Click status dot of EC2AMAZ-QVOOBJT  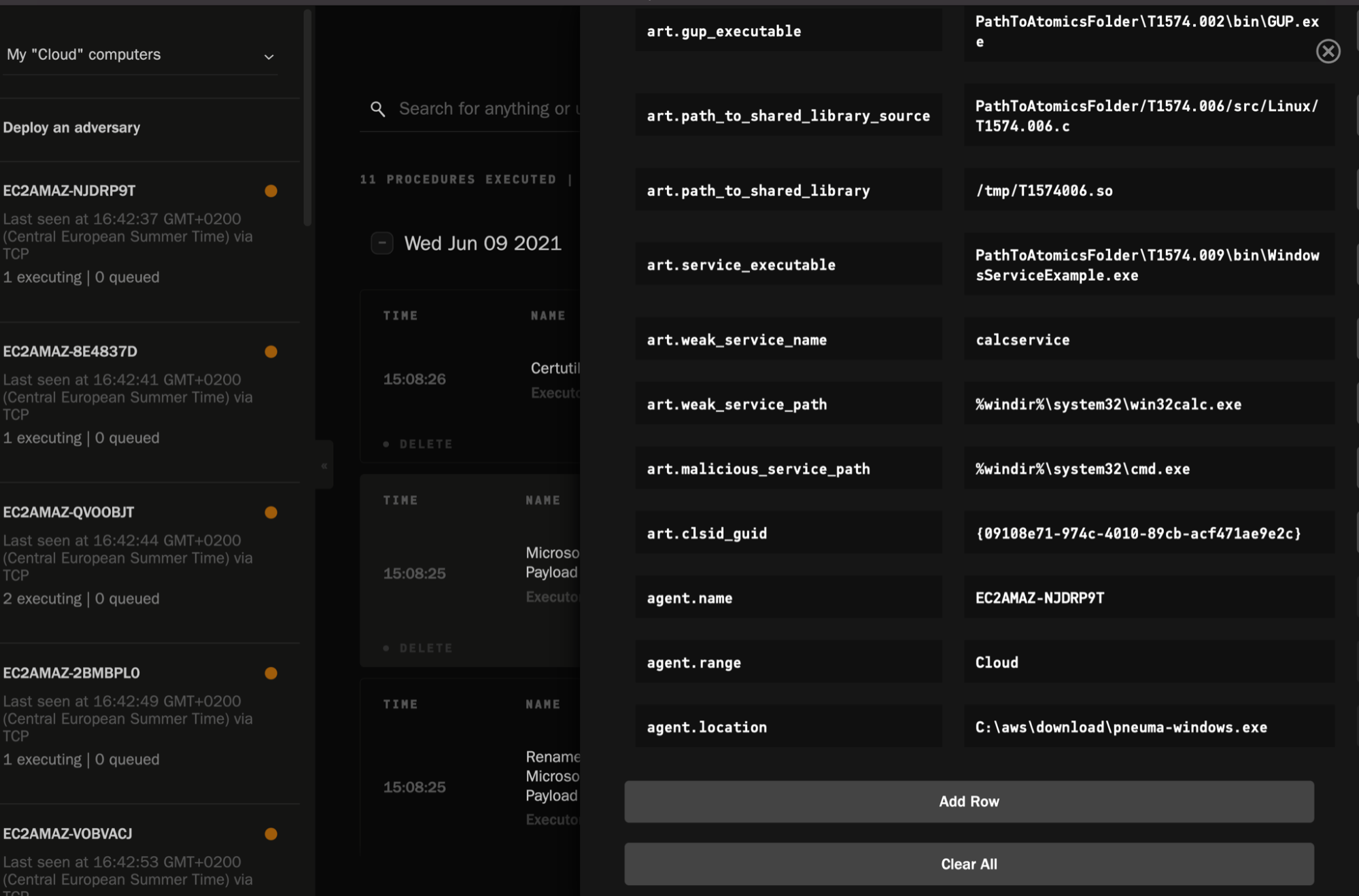[x=271, y=513]
